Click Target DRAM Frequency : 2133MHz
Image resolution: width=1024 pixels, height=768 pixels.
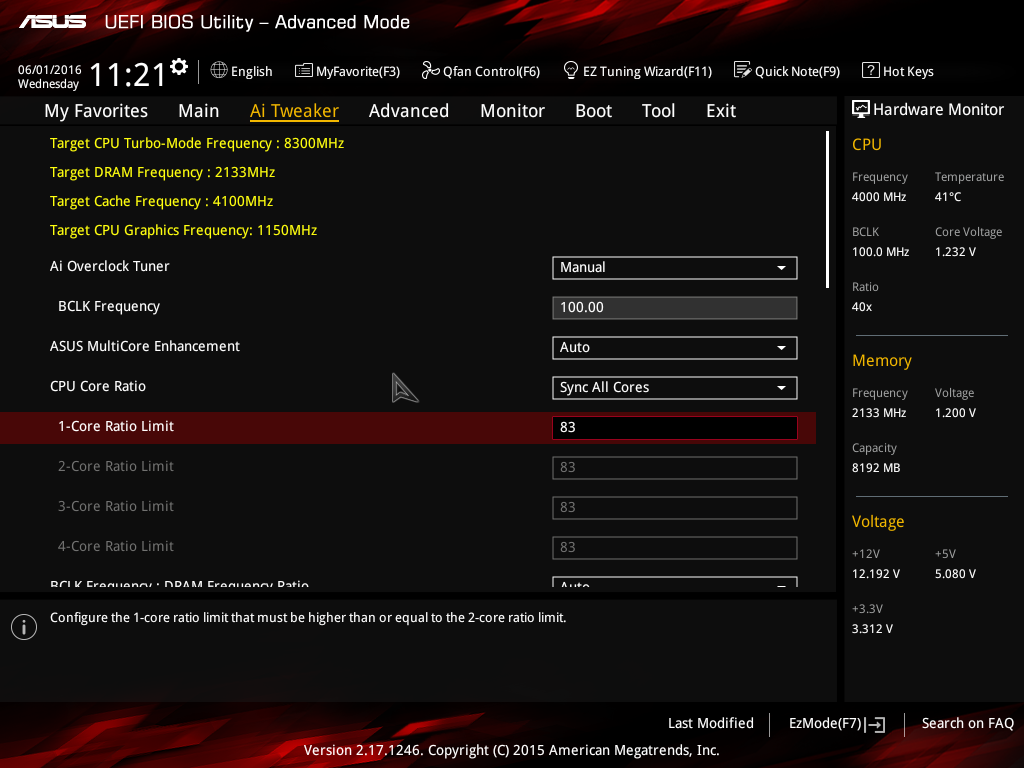tap(162, 172)
